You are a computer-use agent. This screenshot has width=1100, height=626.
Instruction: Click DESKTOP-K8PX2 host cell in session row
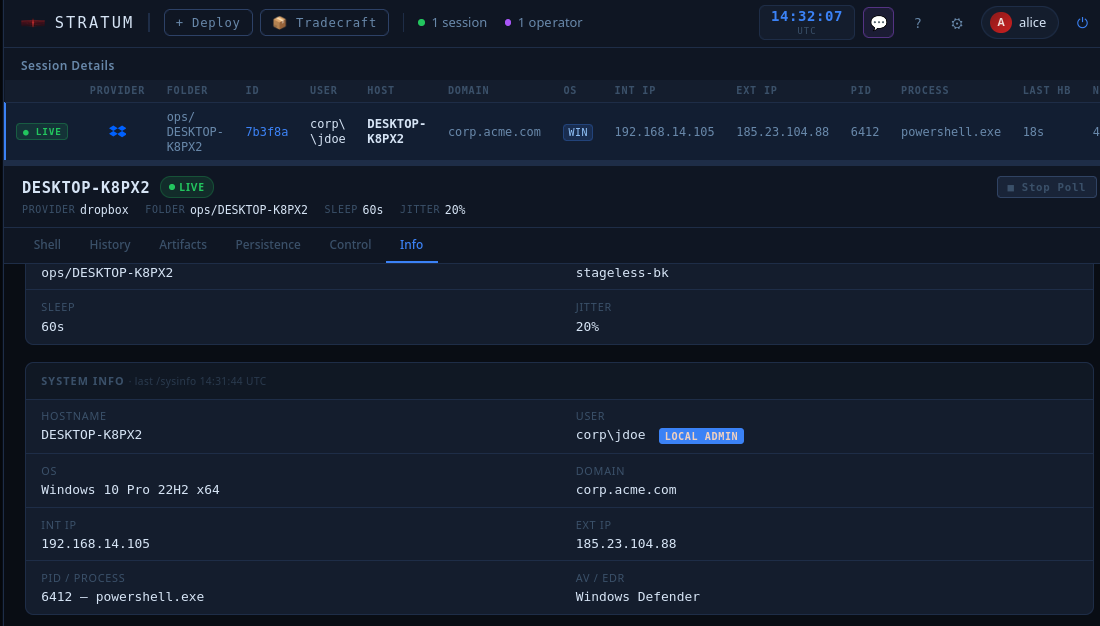pos(396,131)
